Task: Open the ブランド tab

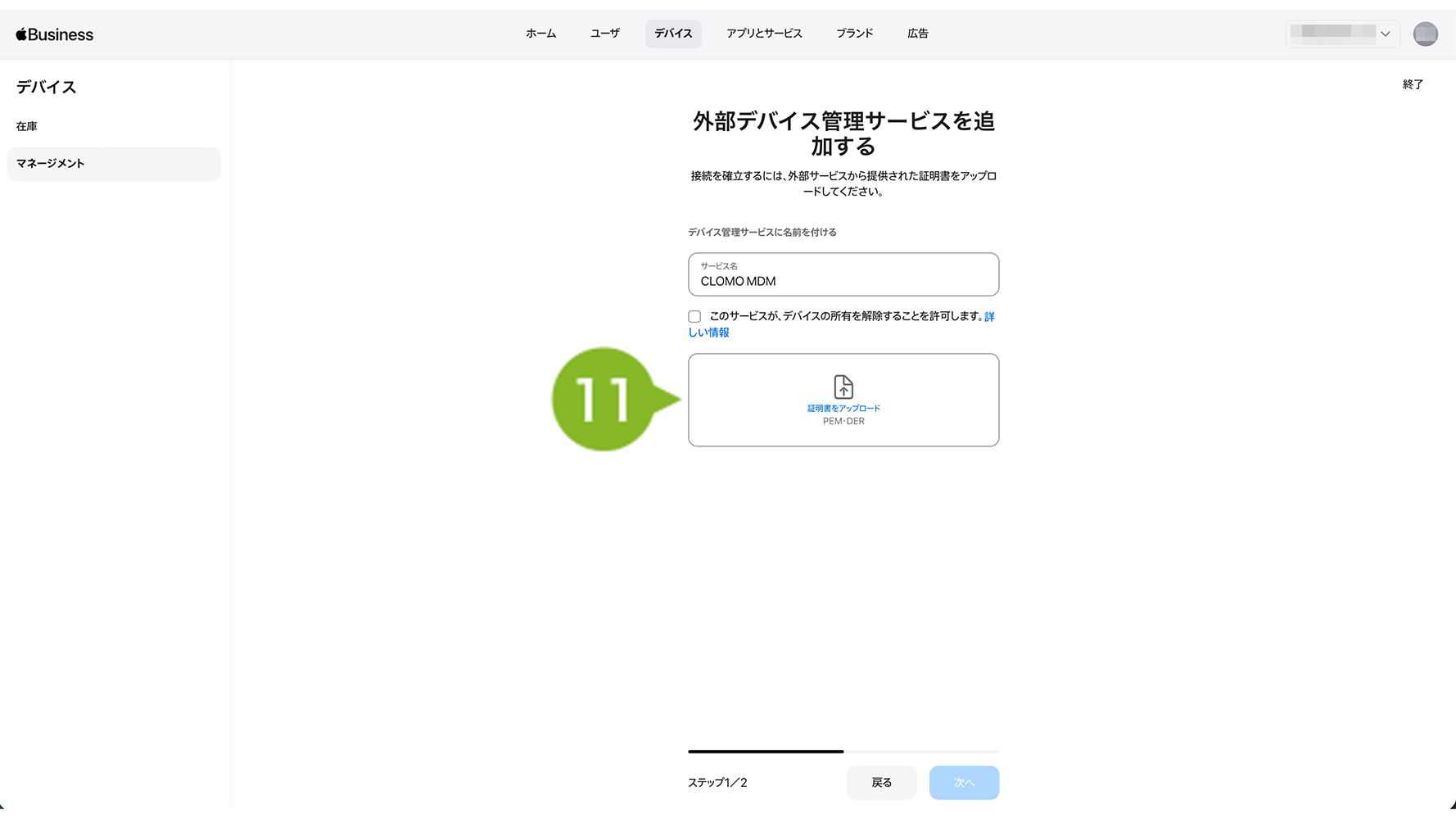Action: tap(854, 34)
